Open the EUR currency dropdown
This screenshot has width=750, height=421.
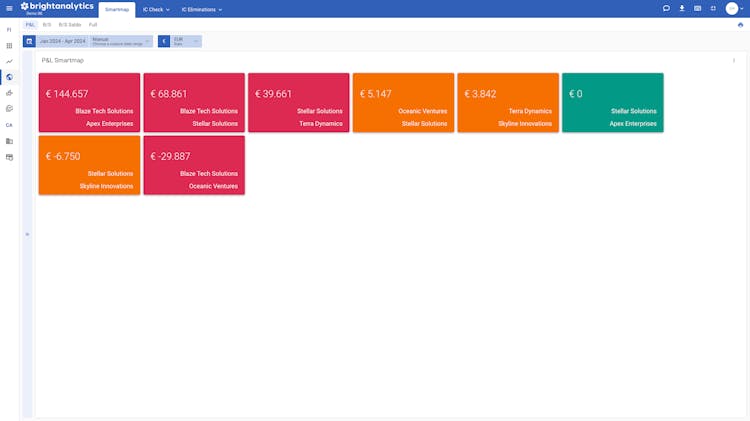point(186,41)
